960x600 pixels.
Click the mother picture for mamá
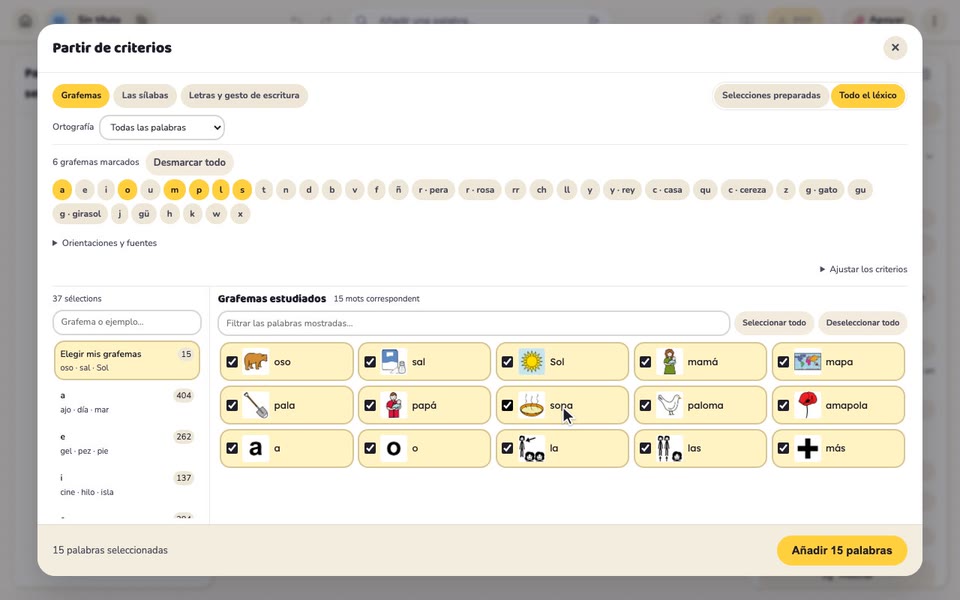pyautogui.click(x=669, y=361)
